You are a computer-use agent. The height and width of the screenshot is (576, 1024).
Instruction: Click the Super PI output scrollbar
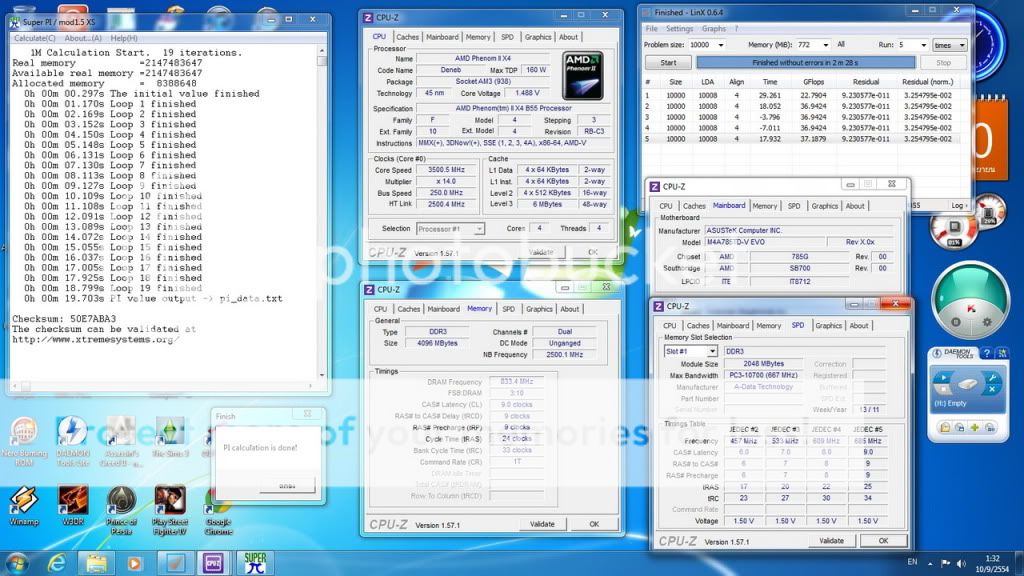pyautogui.click(x=322, y=200)
